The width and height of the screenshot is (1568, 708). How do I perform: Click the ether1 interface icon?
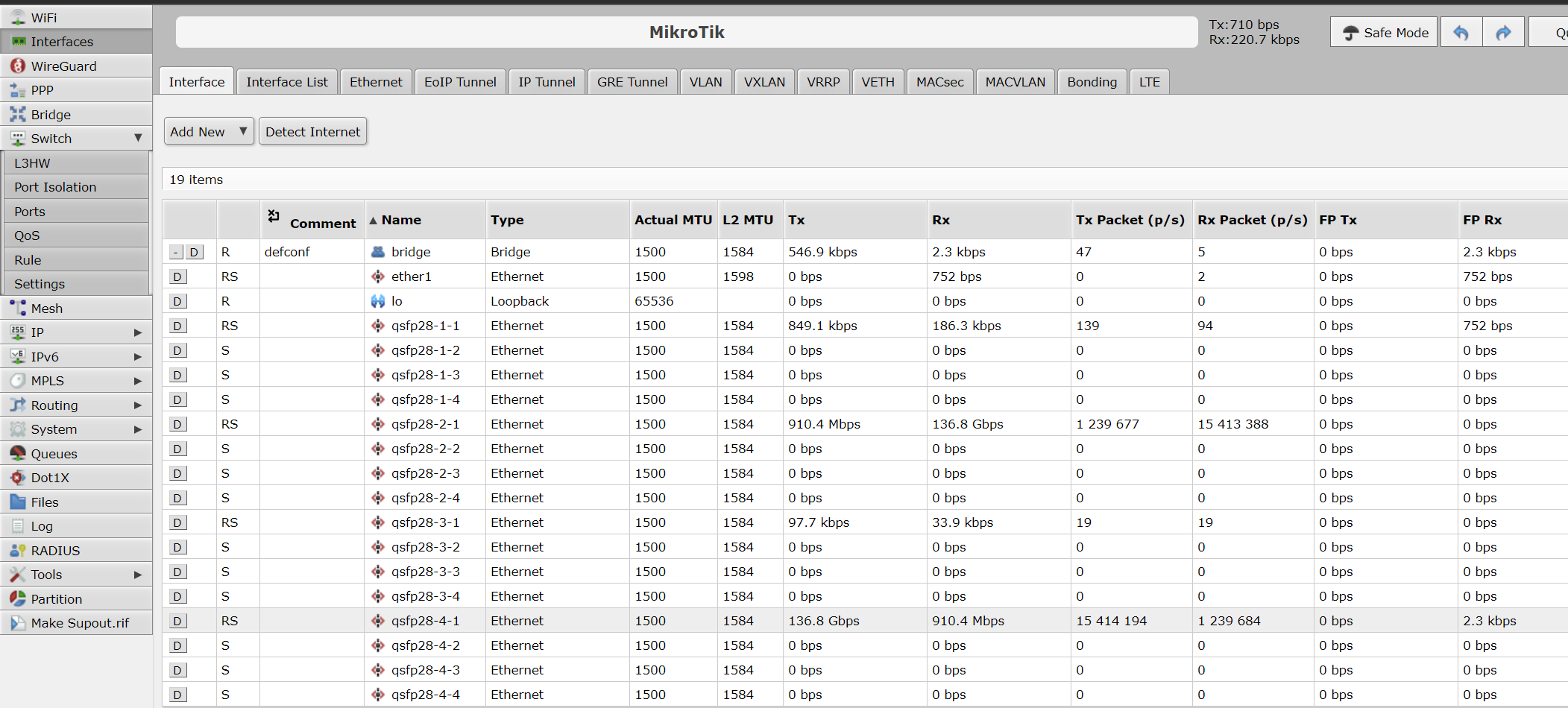(x=378, y=276)
